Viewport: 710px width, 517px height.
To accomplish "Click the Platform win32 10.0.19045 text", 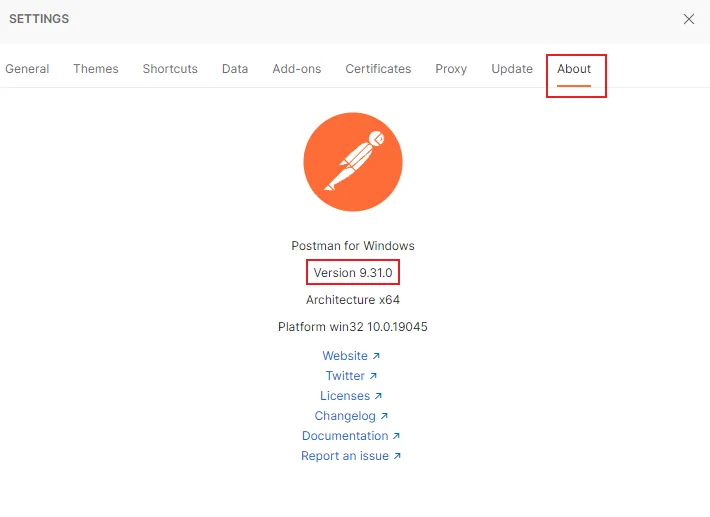I will click(x=353, y=327).
